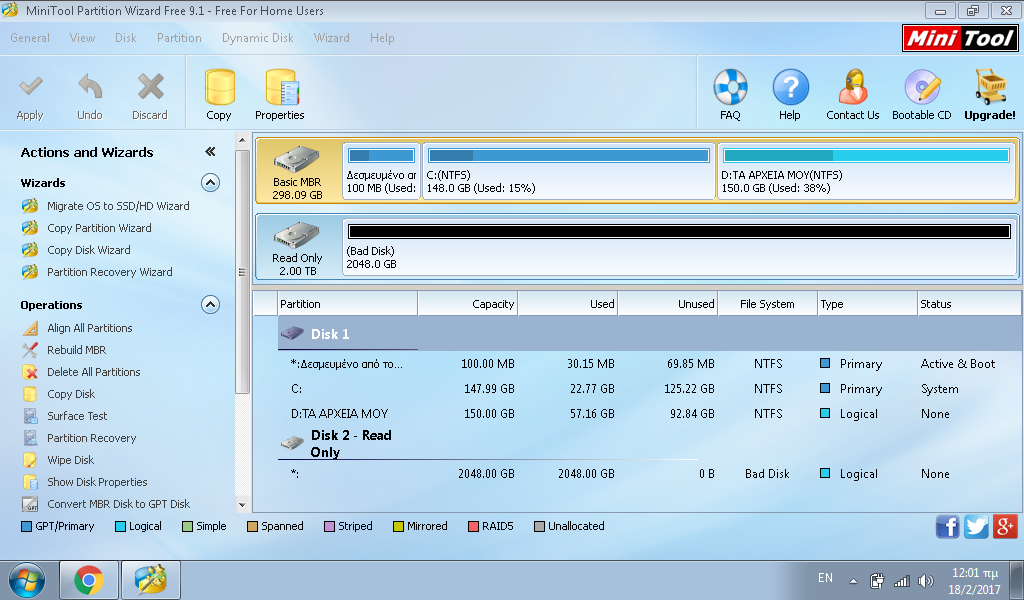Screen dimensions: 1024x600
Task: Launch the Copy Partition Wizard
Action: (x=99, y=228)
